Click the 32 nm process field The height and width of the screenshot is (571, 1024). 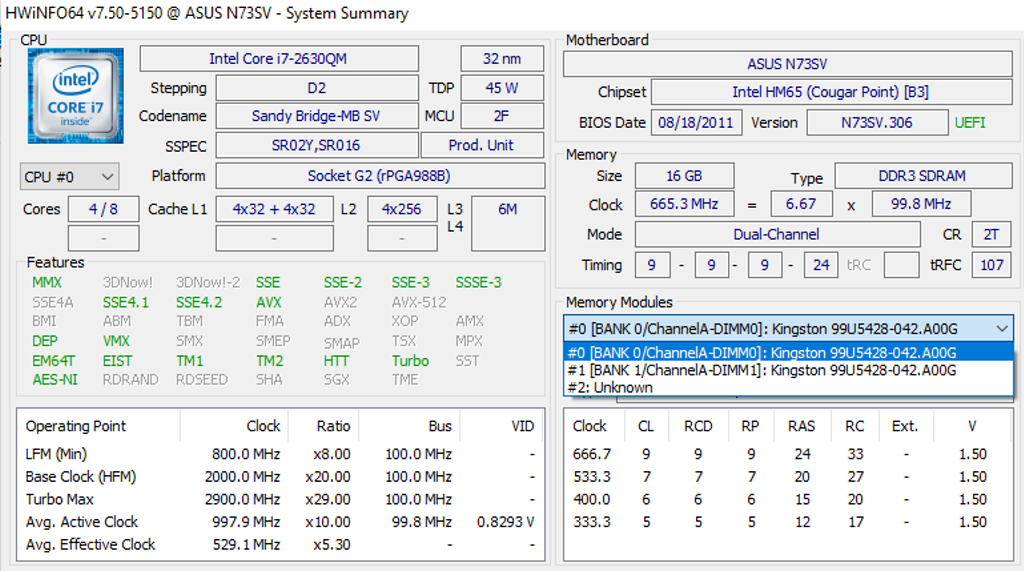tap(502, 59)
